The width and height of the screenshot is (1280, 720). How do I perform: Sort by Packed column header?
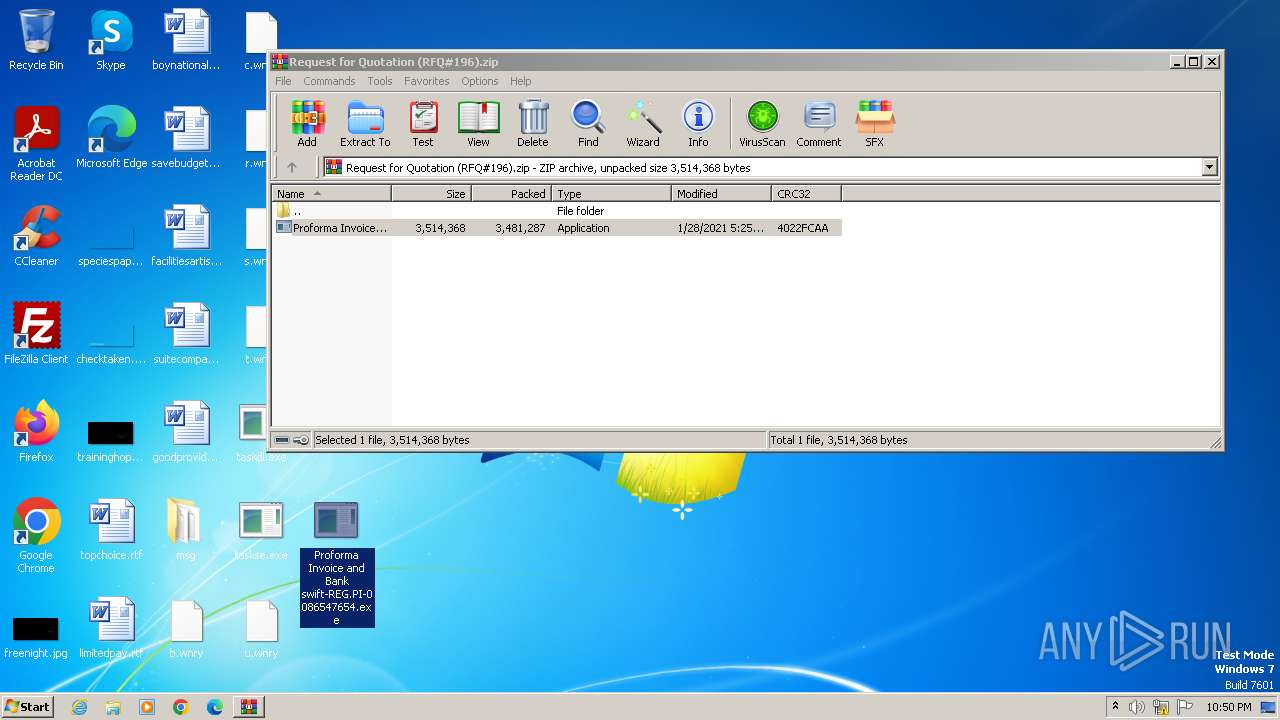pos(511,194)
